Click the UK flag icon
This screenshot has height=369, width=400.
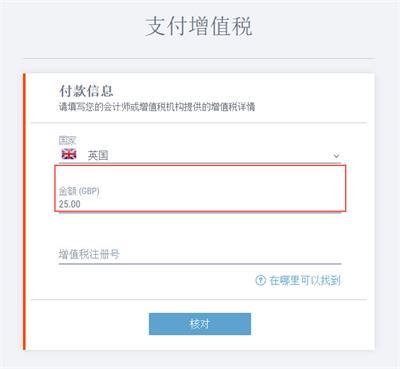point(69,154)
